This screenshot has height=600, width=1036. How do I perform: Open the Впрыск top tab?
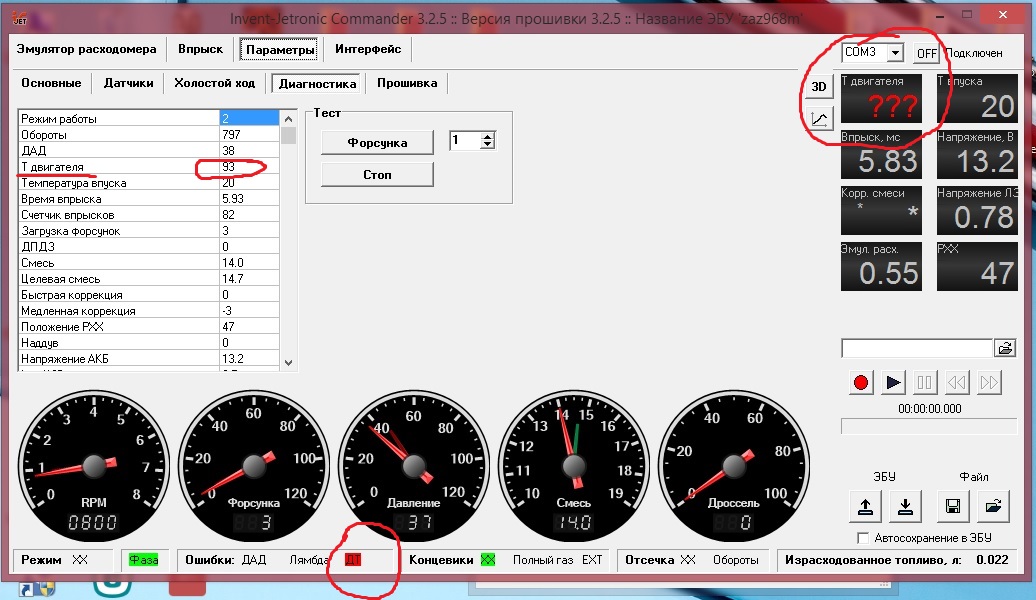[x=200, y=49]
